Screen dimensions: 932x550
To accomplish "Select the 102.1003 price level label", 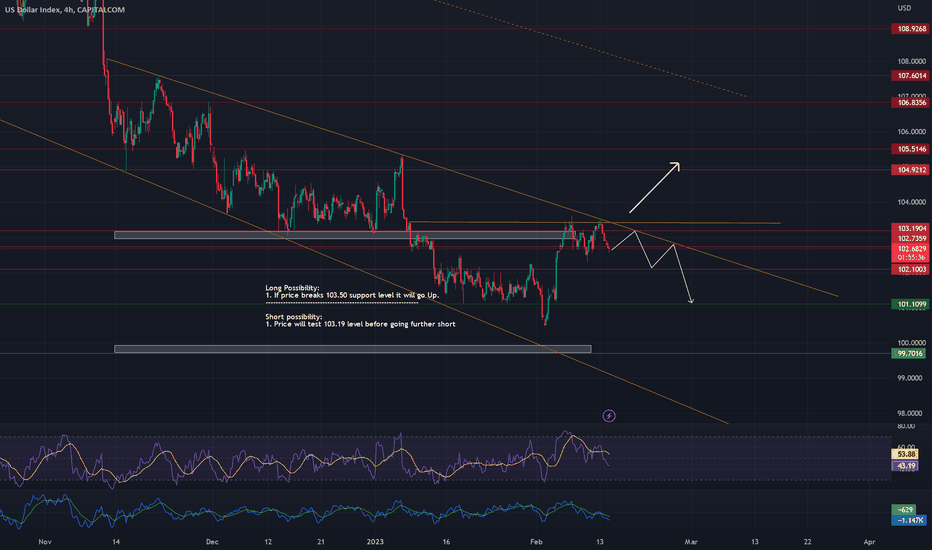I will [x=910, y=269].
